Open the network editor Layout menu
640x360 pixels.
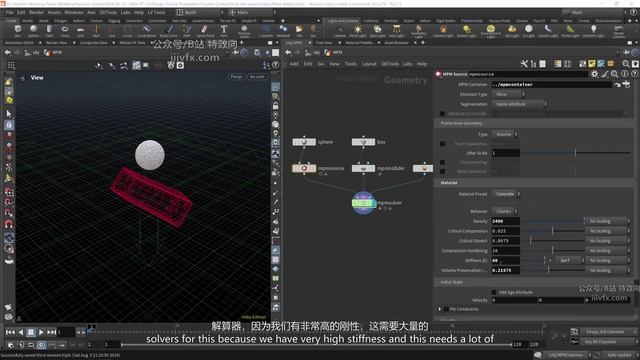click(x=369, y=64)
